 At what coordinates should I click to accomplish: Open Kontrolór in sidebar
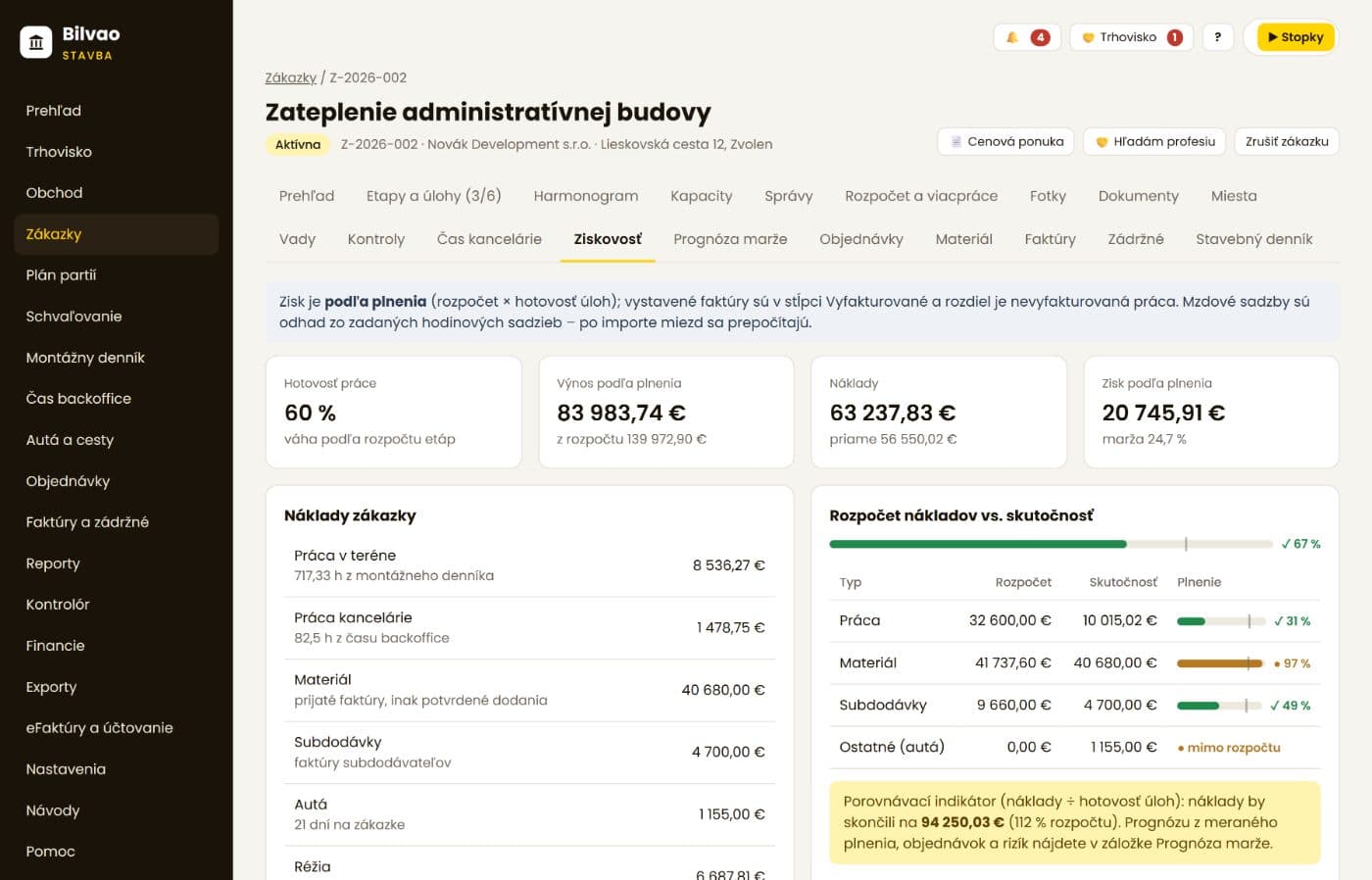(x=116, y=605)
